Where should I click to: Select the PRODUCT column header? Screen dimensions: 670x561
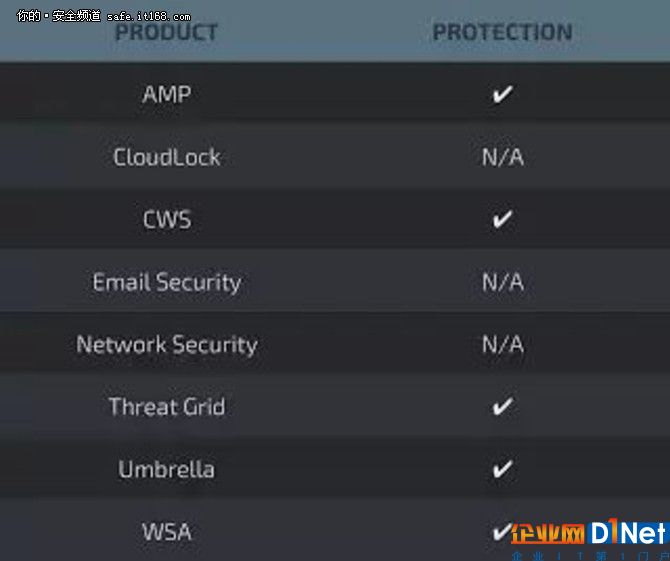coord(166,32)
